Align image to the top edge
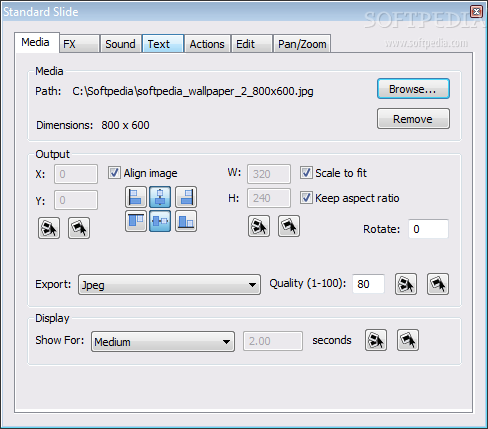This screenshot has height=429, width=488. coord(136,221)
